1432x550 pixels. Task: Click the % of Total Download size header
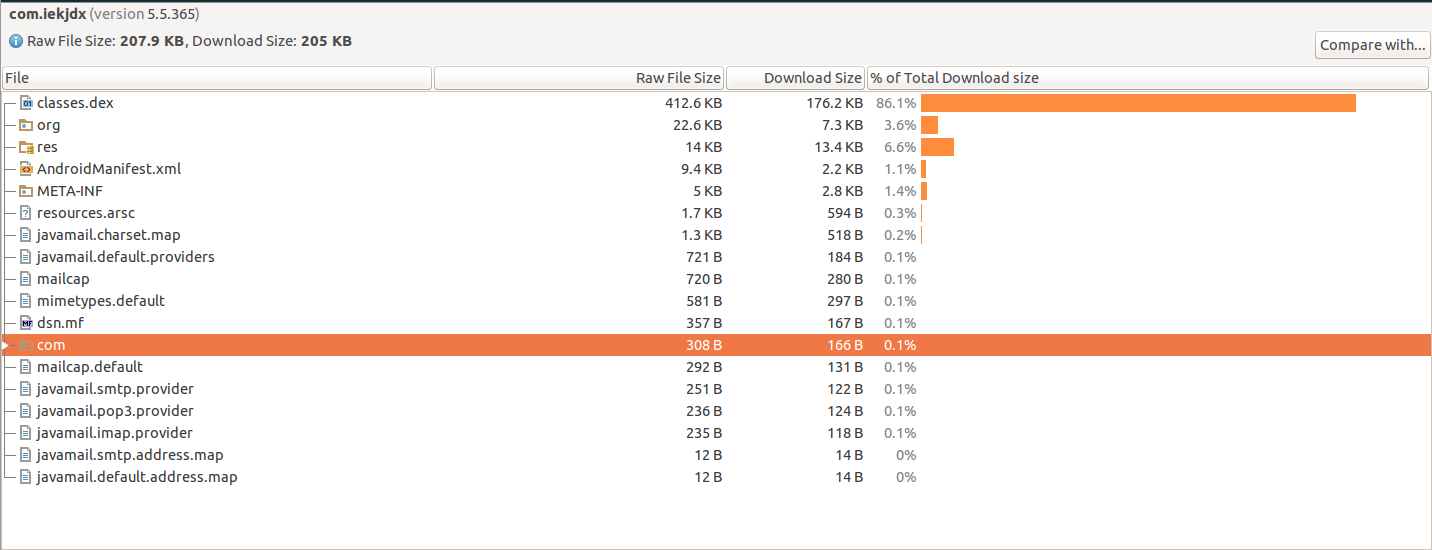[x=1148, y=78]
